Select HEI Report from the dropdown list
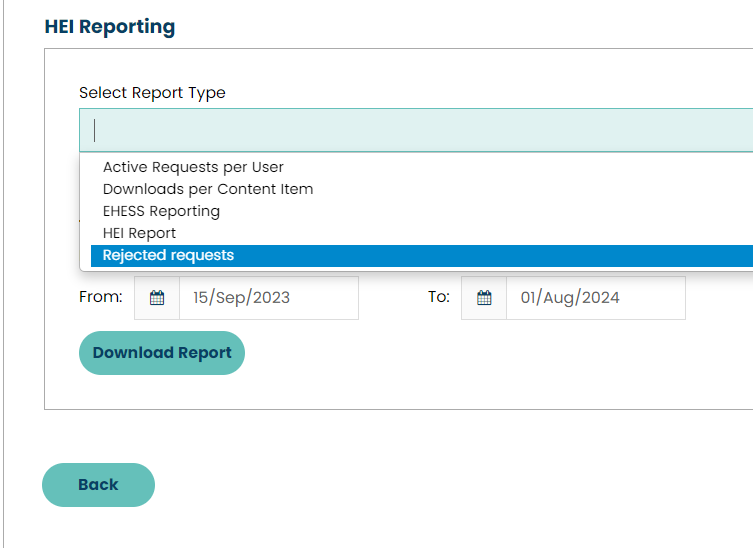Viewport: 753px width, 548px height. tap(139, 233)
